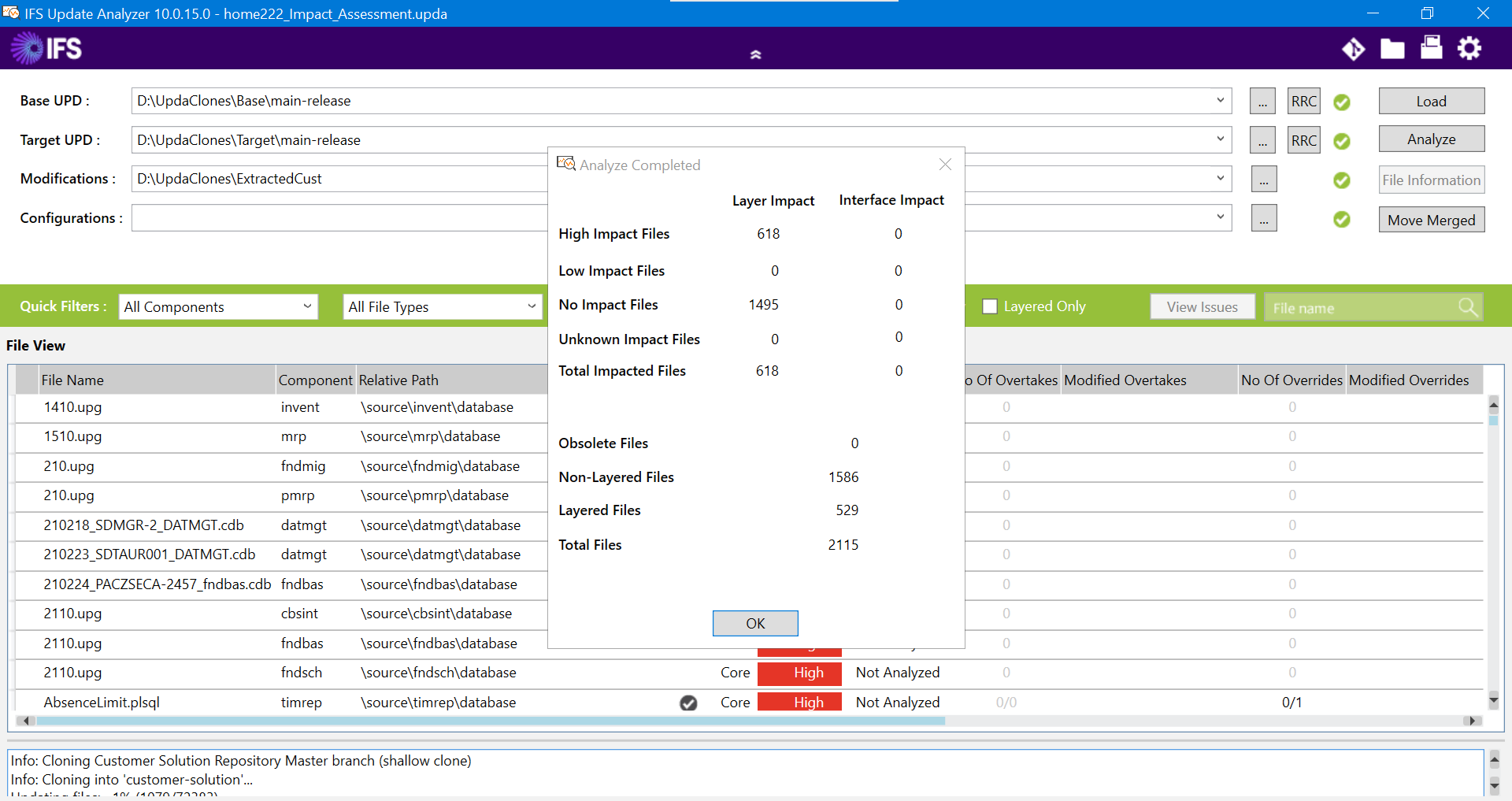The height and width of the screenshot is (801, 1512).
Task: Click file table scroll-up arrow
Action: pyautogui.click(x=1493, y=405)
